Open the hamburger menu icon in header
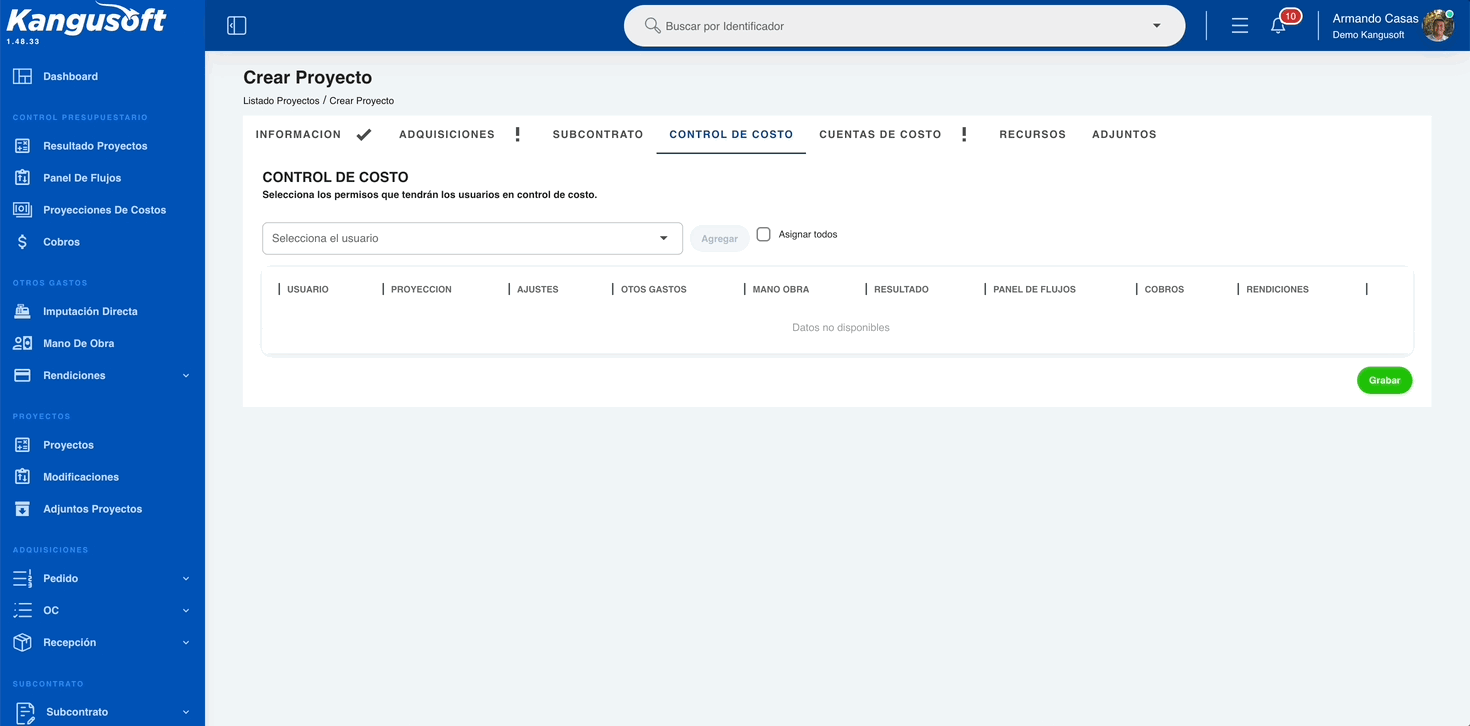Viewport: 1470px width, 726px height. [1240, 26]
